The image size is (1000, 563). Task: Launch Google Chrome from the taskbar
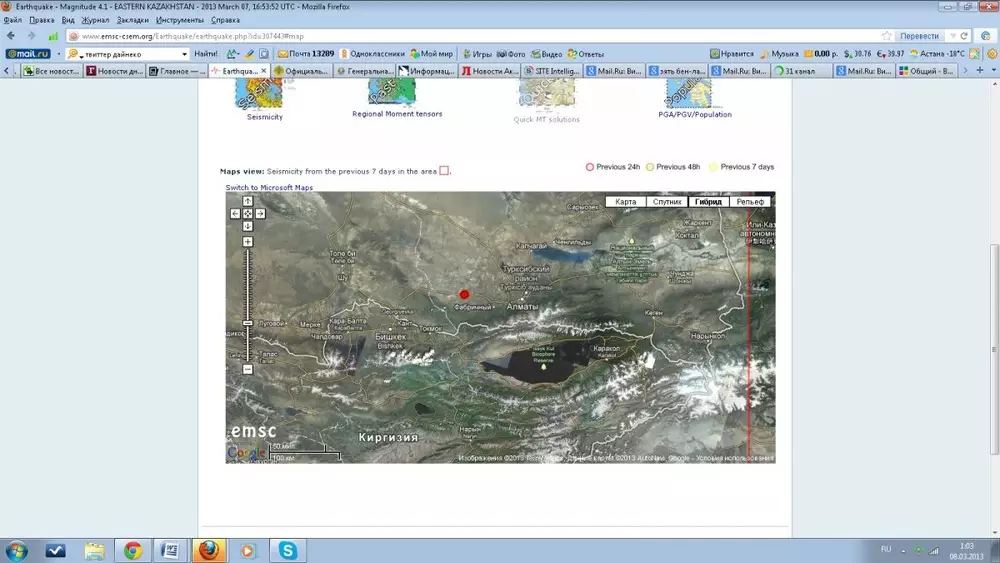point(133,550)
